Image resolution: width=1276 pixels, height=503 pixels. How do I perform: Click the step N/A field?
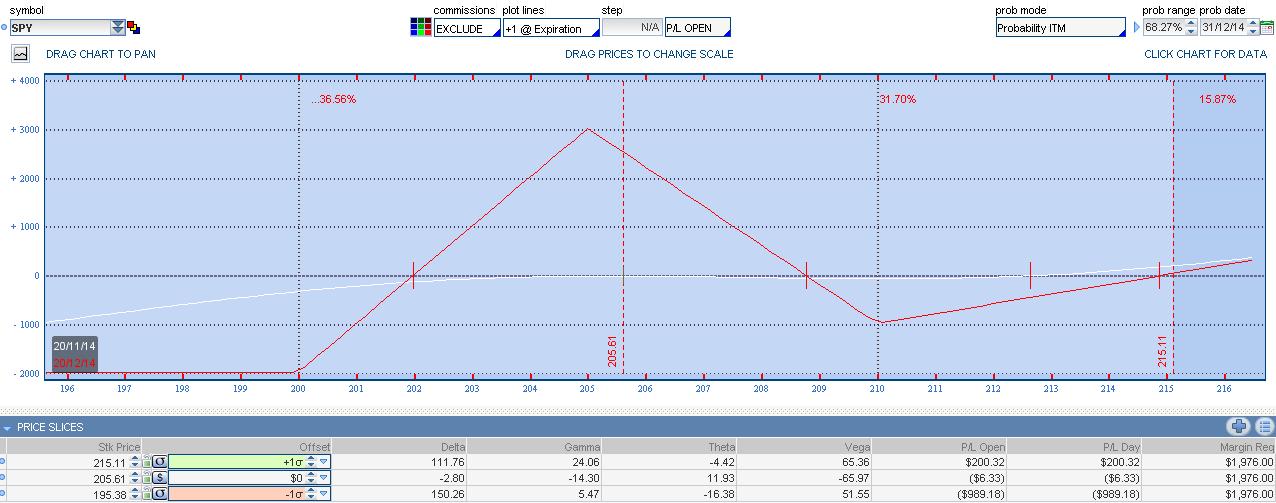pyautogui.click(x=632, y=28)
